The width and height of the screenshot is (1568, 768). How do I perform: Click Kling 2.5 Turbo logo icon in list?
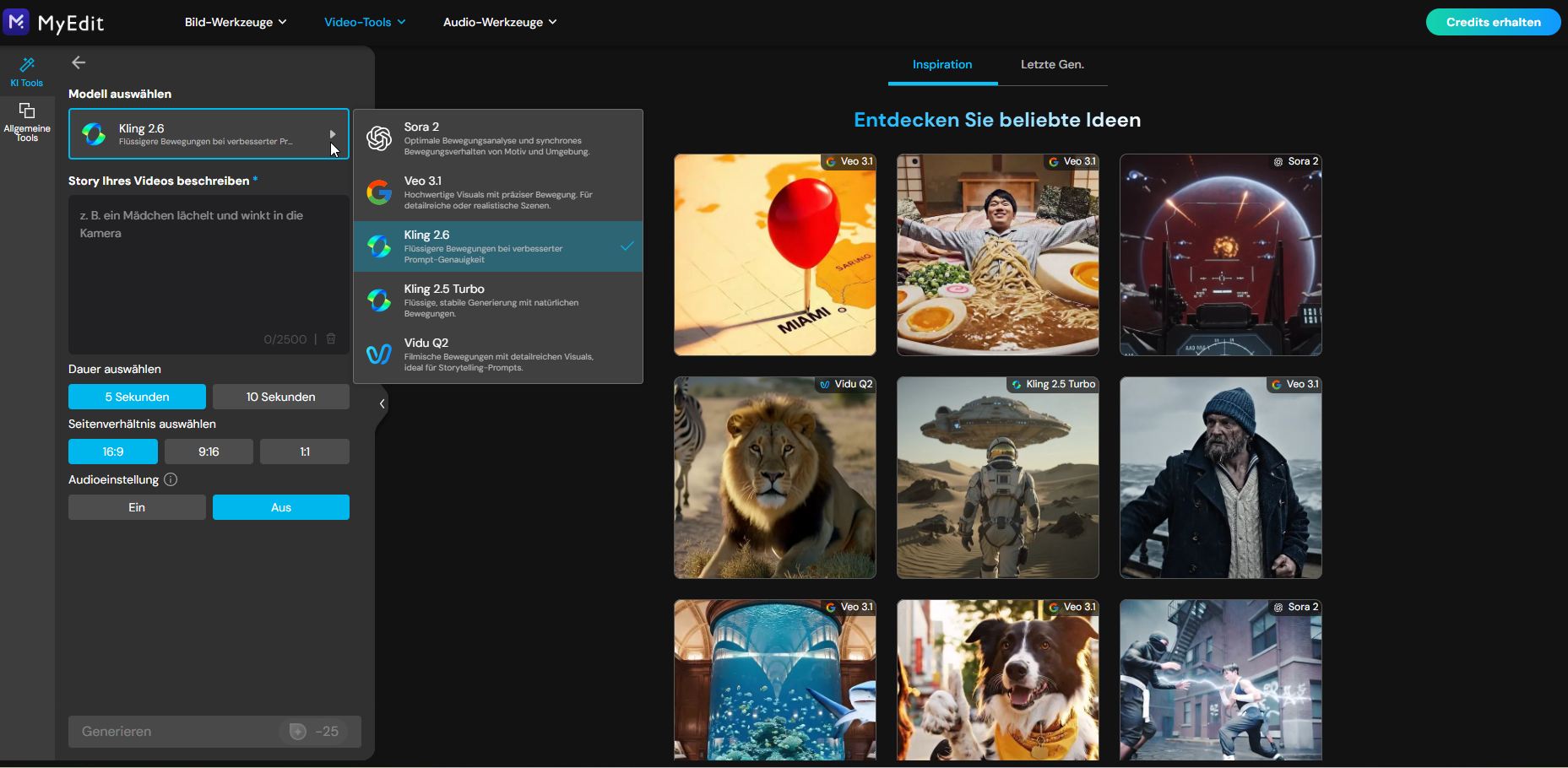coord(379,300)
